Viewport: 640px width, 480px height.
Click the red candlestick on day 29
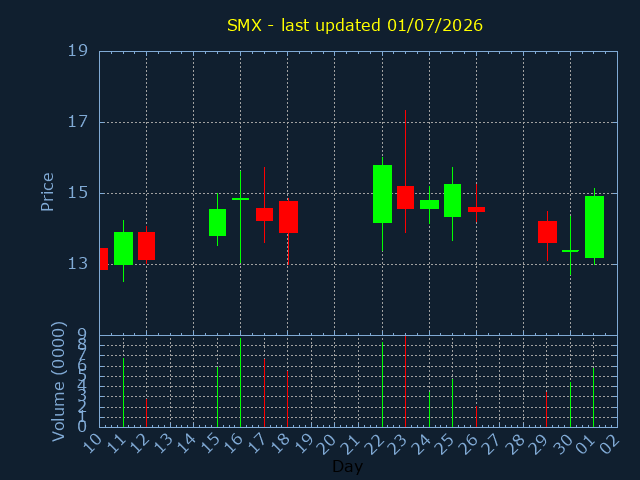pos(547,232)
